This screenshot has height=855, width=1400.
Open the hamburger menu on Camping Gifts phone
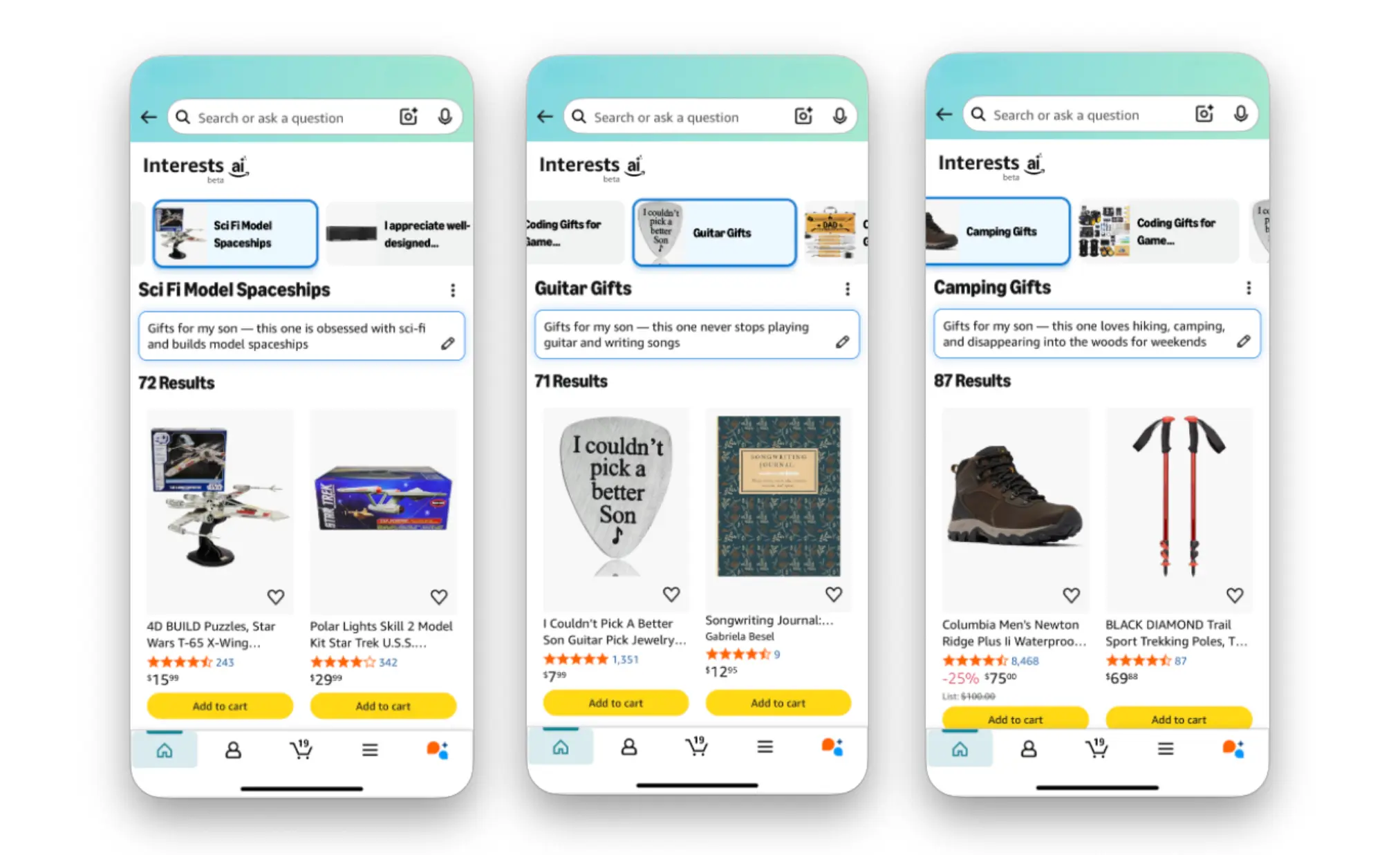coord(1166,749)
